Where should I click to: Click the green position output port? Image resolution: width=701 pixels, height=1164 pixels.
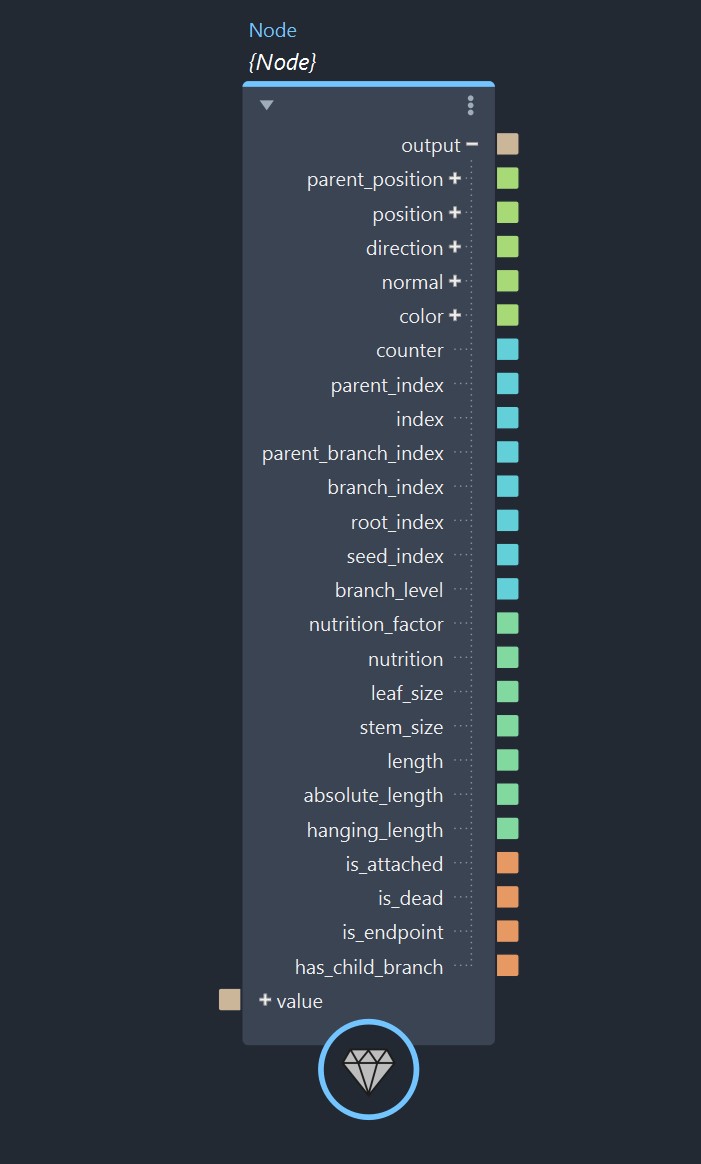pyautogui.click(x=508, y=213)
